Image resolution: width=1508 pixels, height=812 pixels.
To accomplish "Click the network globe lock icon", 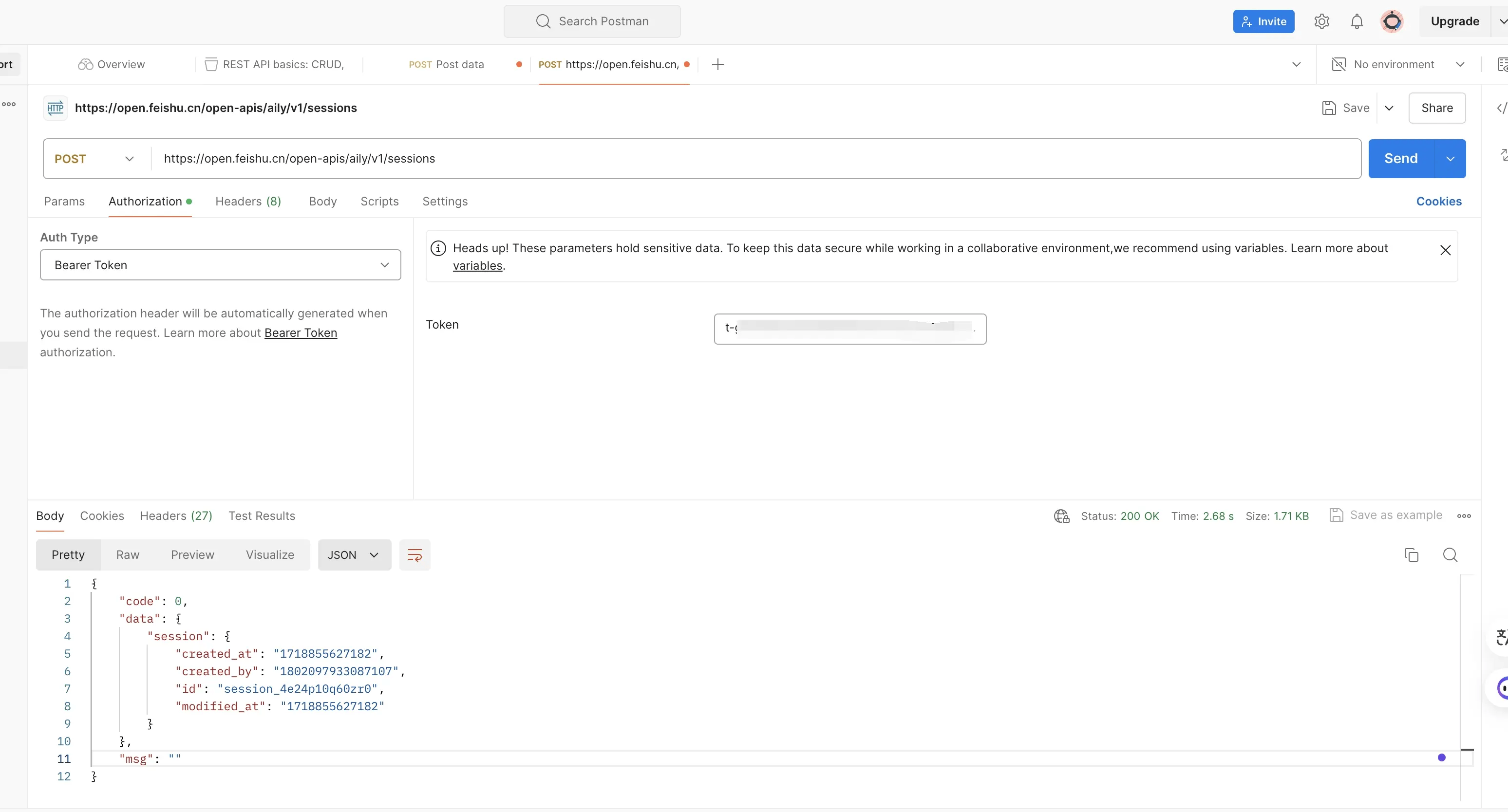I will [x=1061, y=516].
